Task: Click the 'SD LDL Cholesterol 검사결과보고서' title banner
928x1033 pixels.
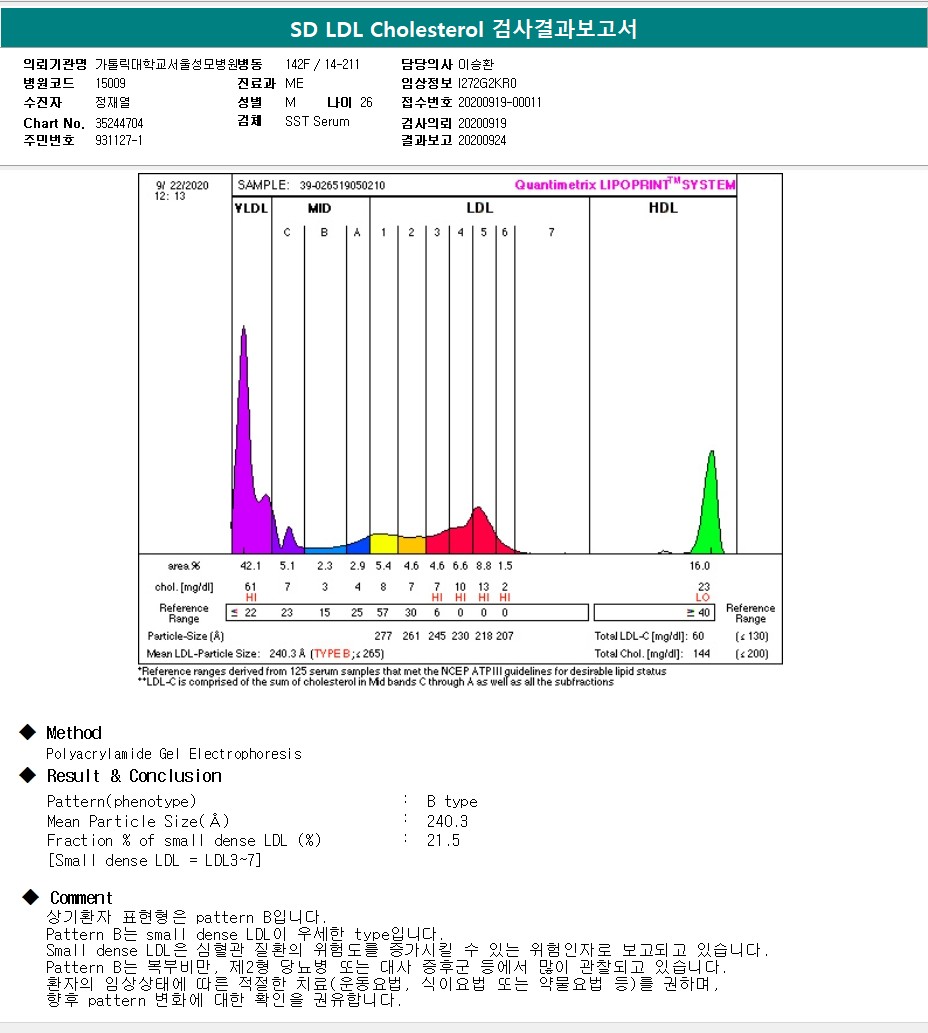Action: (464, 28)
